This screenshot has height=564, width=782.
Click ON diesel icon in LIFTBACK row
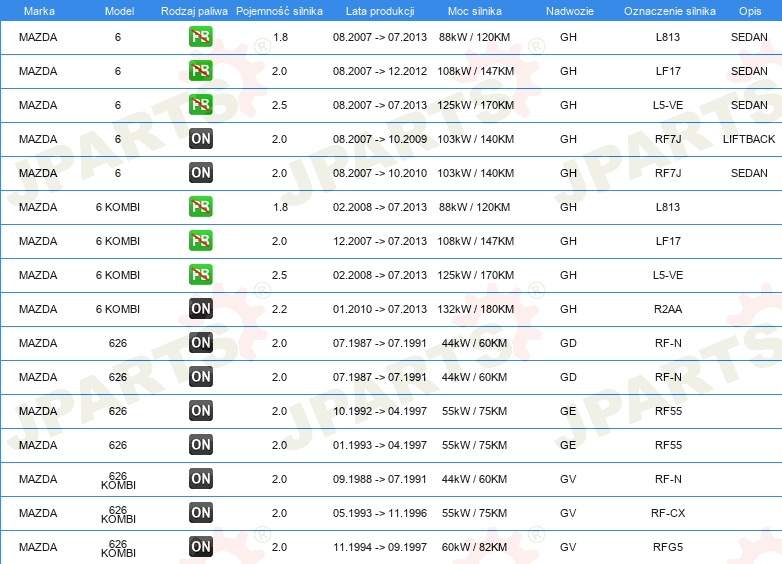tap(200, 139)
